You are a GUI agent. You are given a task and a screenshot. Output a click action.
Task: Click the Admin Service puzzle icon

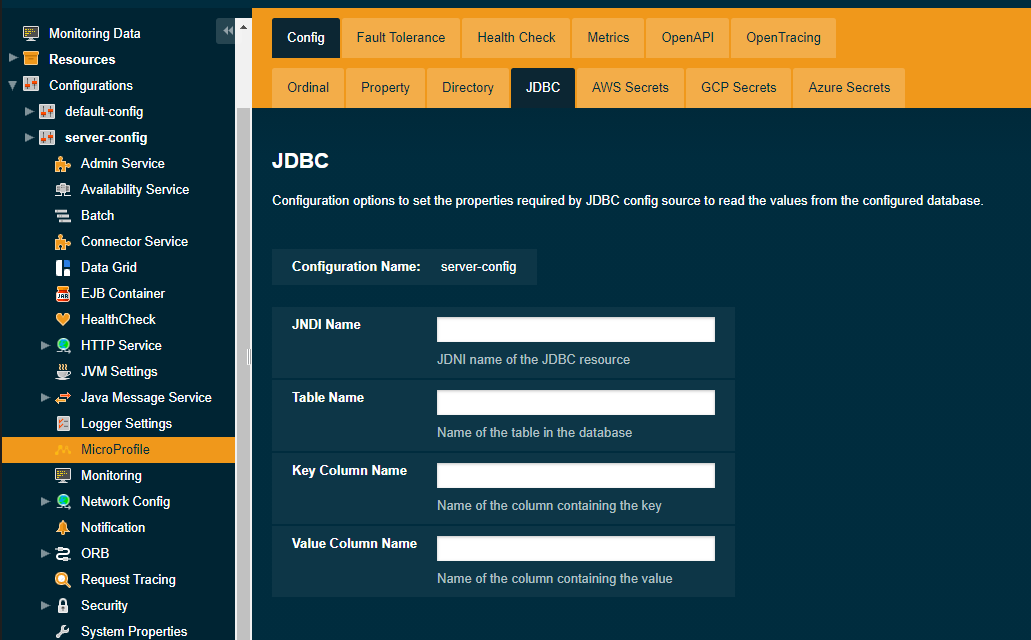click(63, 164)
